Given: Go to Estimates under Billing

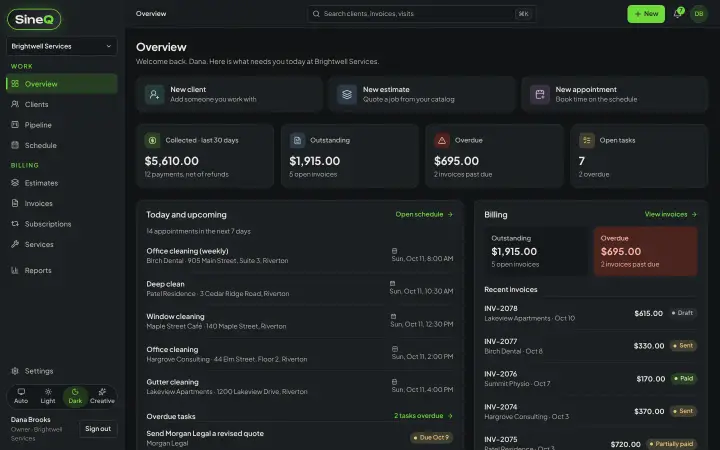Looking at the screenshot, I should (x=62, y=183).
